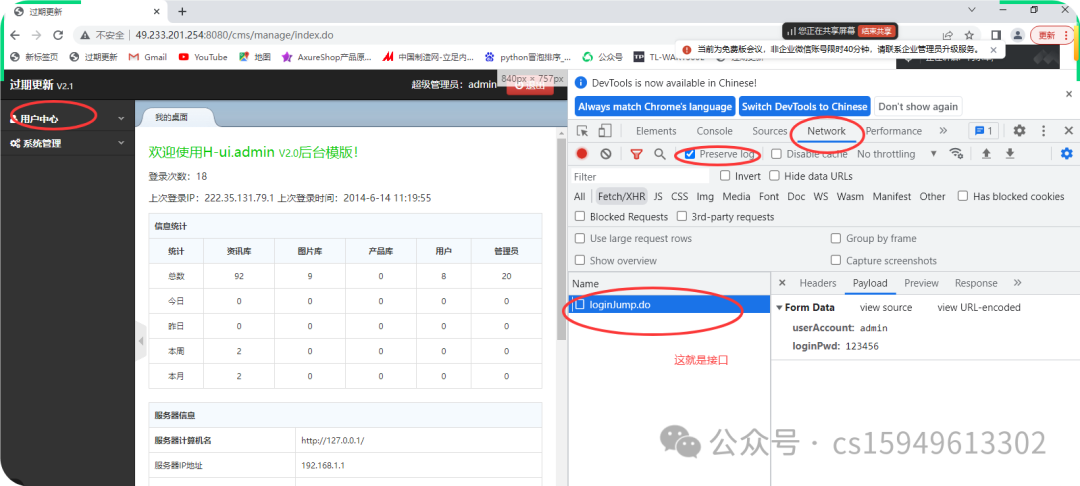1080x486 pixels.
Task: Select the loginJump.do request
Action: point(669,304)
